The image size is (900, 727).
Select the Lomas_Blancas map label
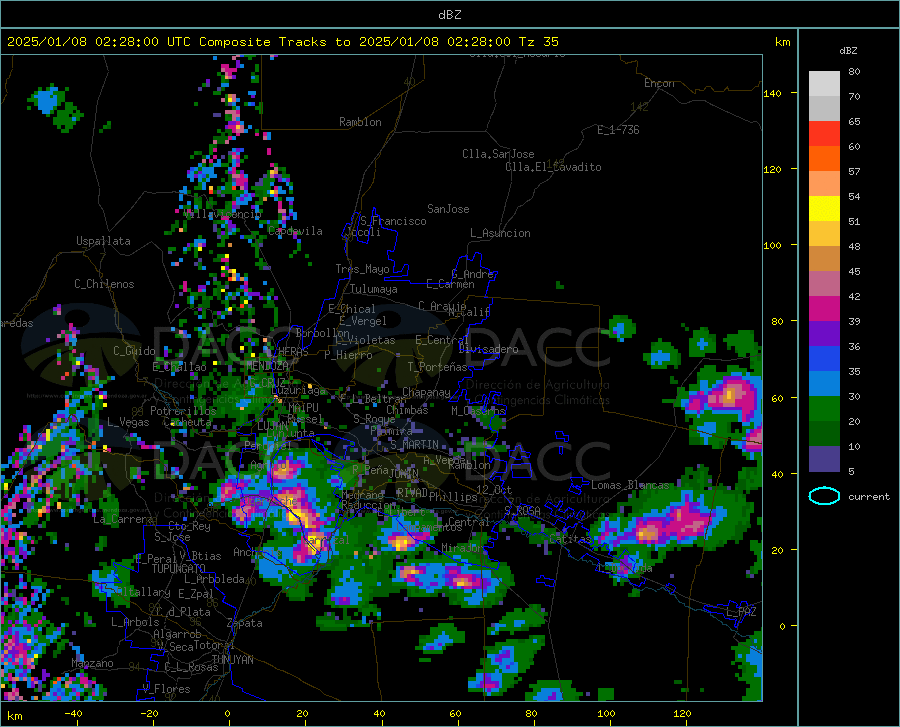(630, 485)
